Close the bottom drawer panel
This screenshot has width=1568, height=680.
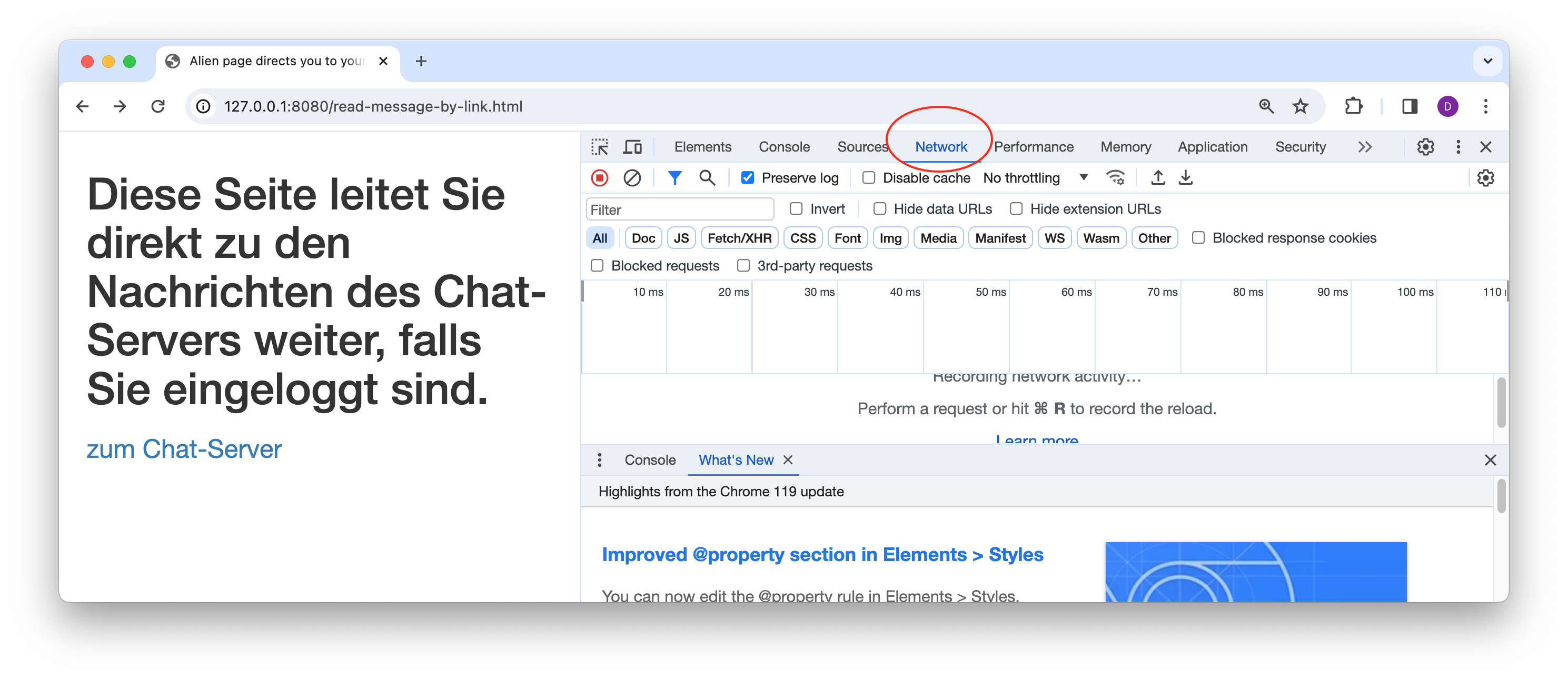(1490, 461)
